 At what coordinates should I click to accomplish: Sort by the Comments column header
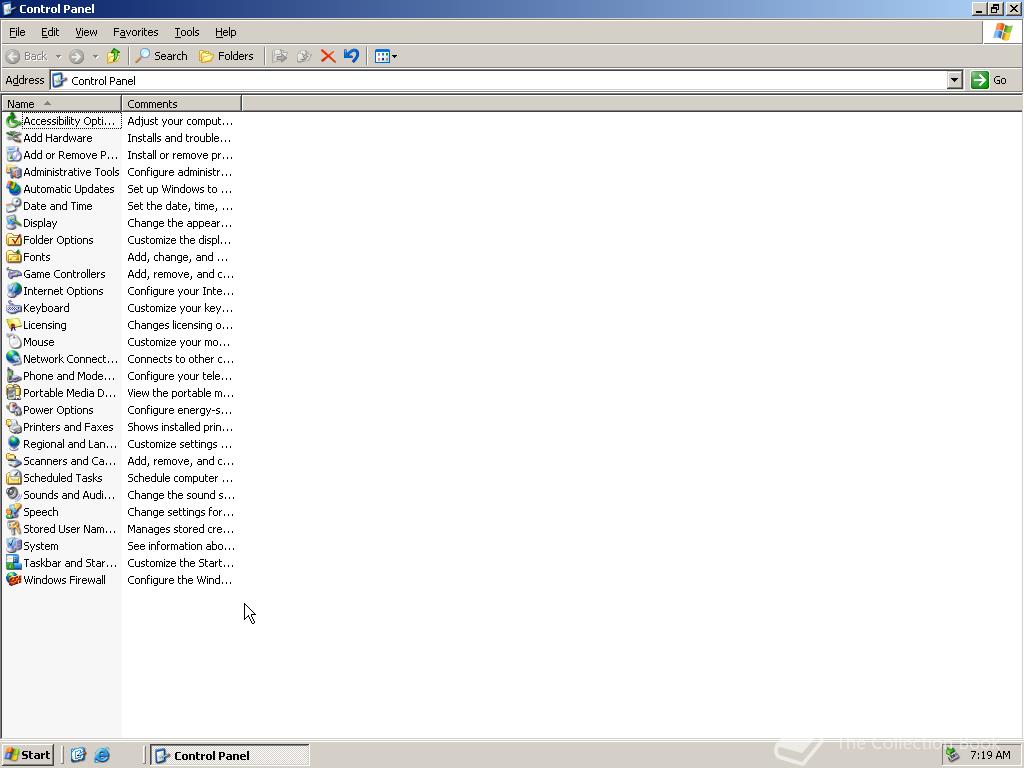coord(182,104)
